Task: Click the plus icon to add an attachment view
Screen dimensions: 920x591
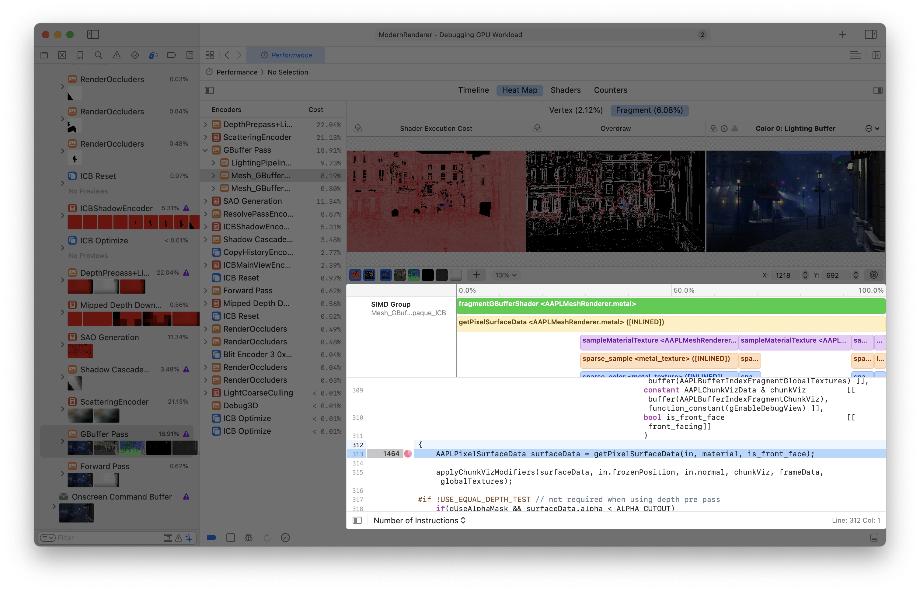Action: pos(477,273)
